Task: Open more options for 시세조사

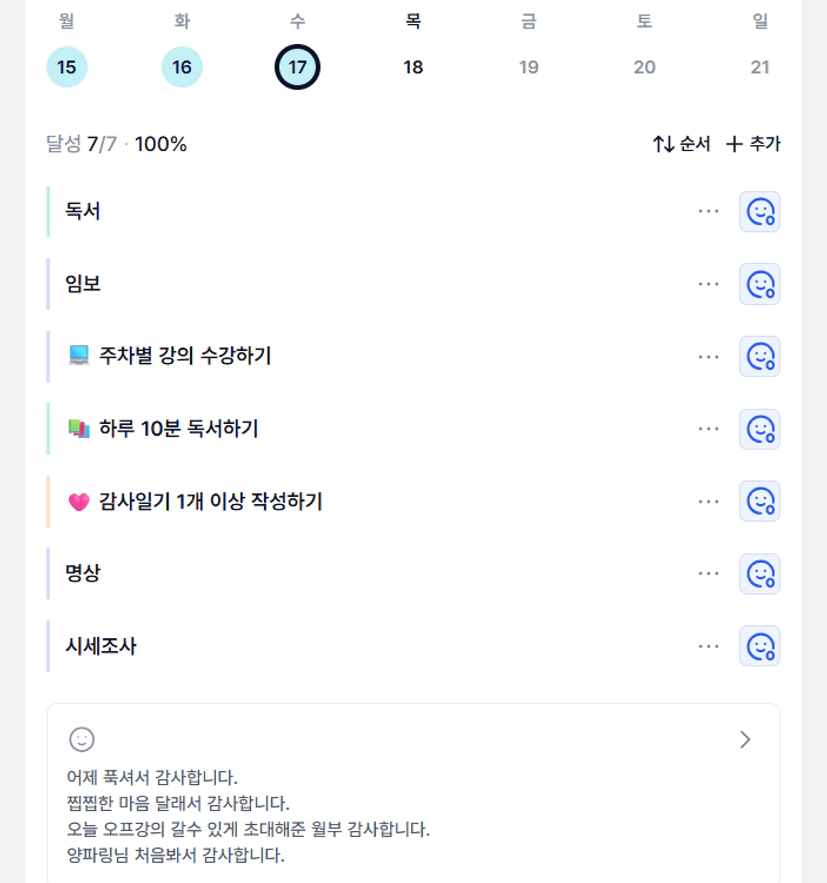Action: pyautogui.click(x=709, y=646)
